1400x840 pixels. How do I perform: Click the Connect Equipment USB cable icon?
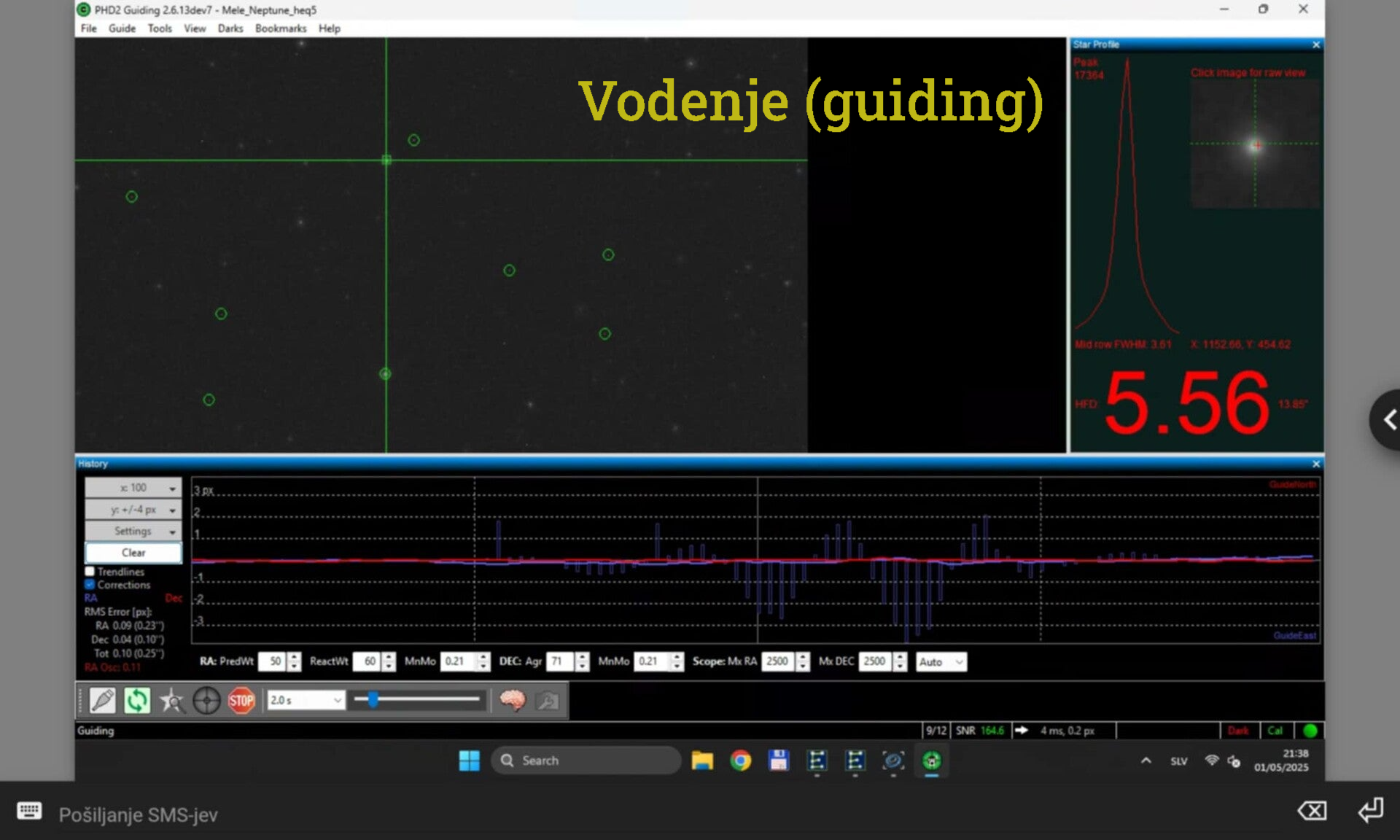(102, 701)
